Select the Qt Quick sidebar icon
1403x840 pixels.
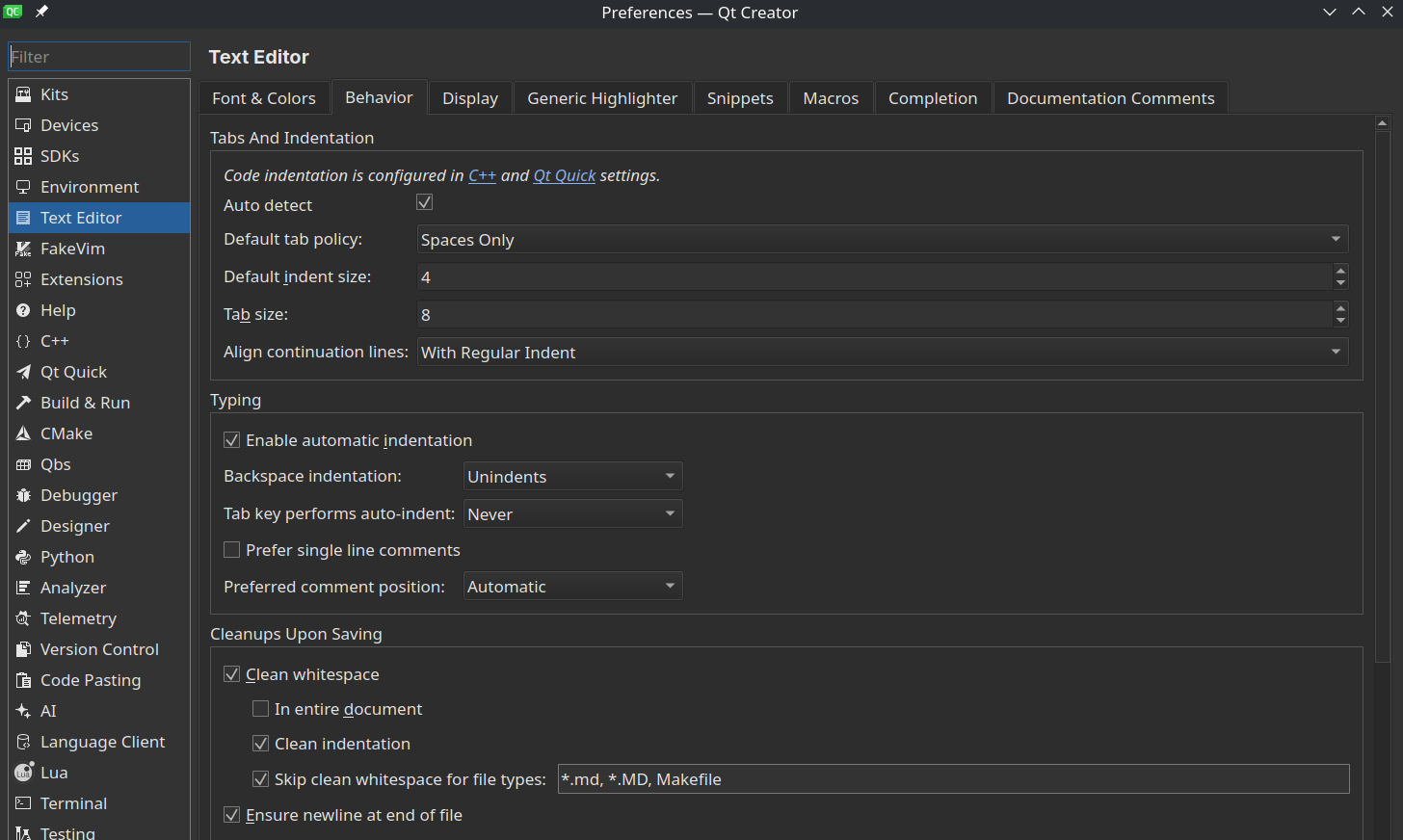(x=23, y=372)
